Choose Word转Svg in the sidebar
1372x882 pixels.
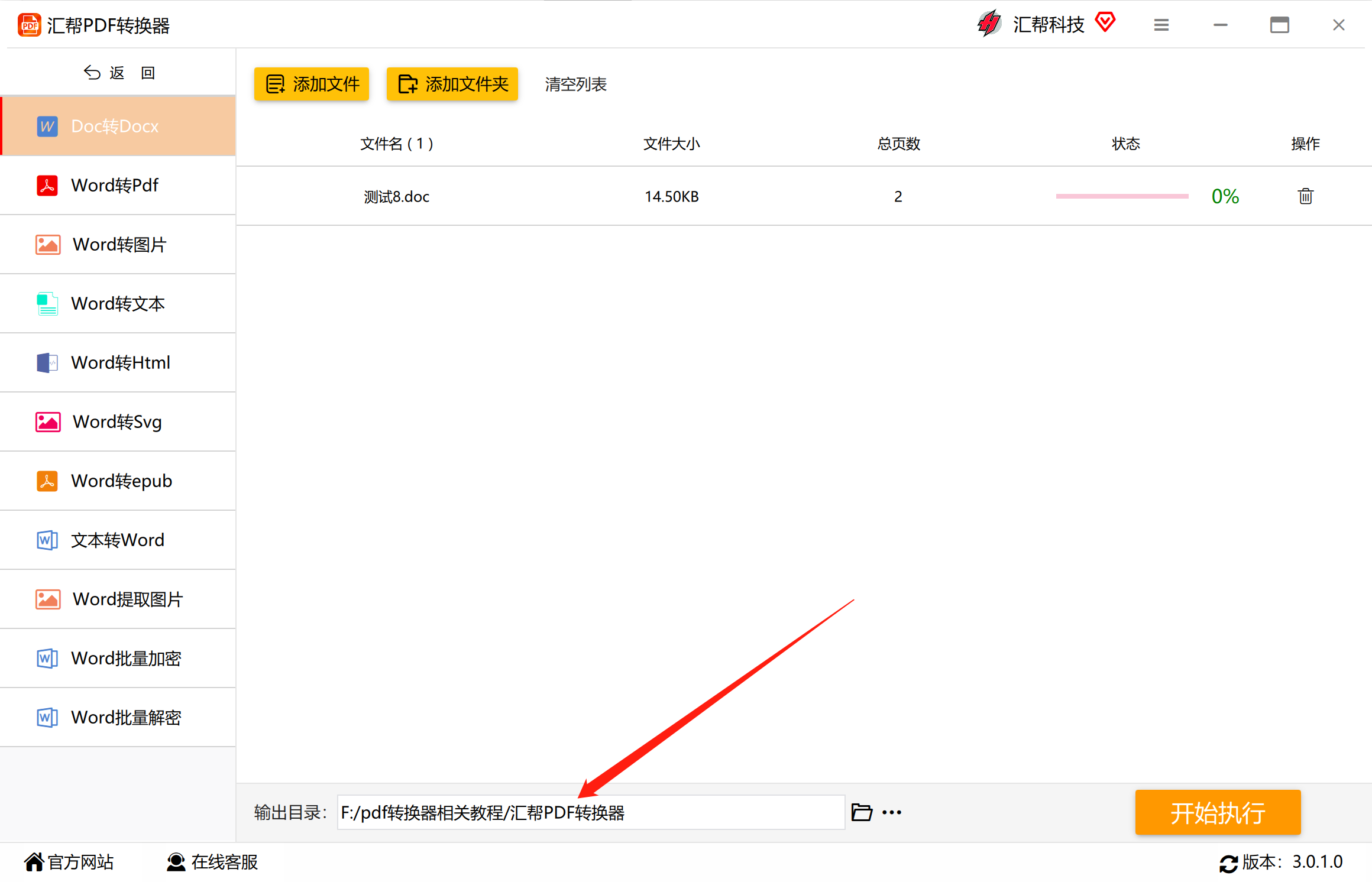point(118,421)
